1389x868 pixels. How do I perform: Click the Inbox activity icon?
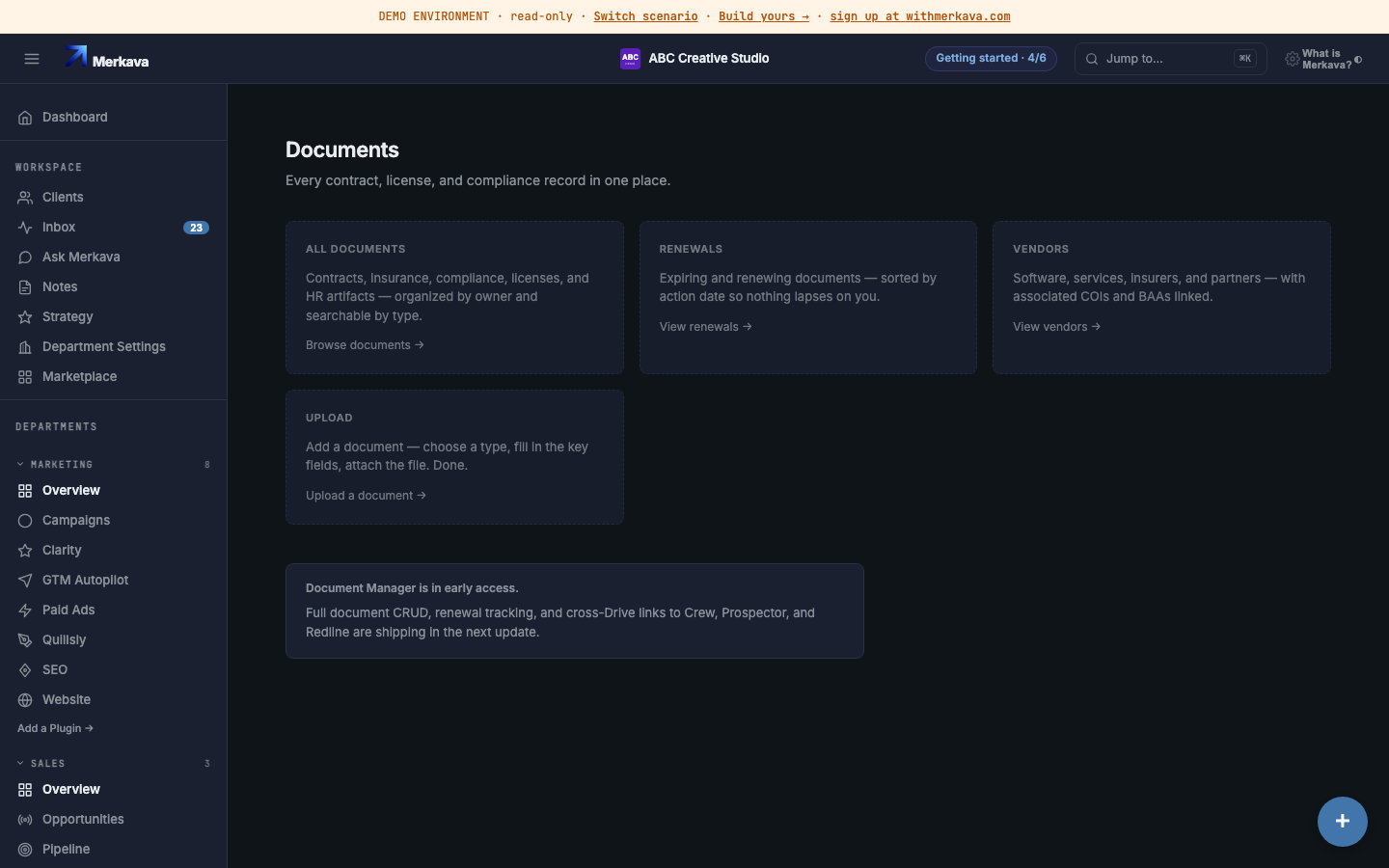tap(25, 228)
